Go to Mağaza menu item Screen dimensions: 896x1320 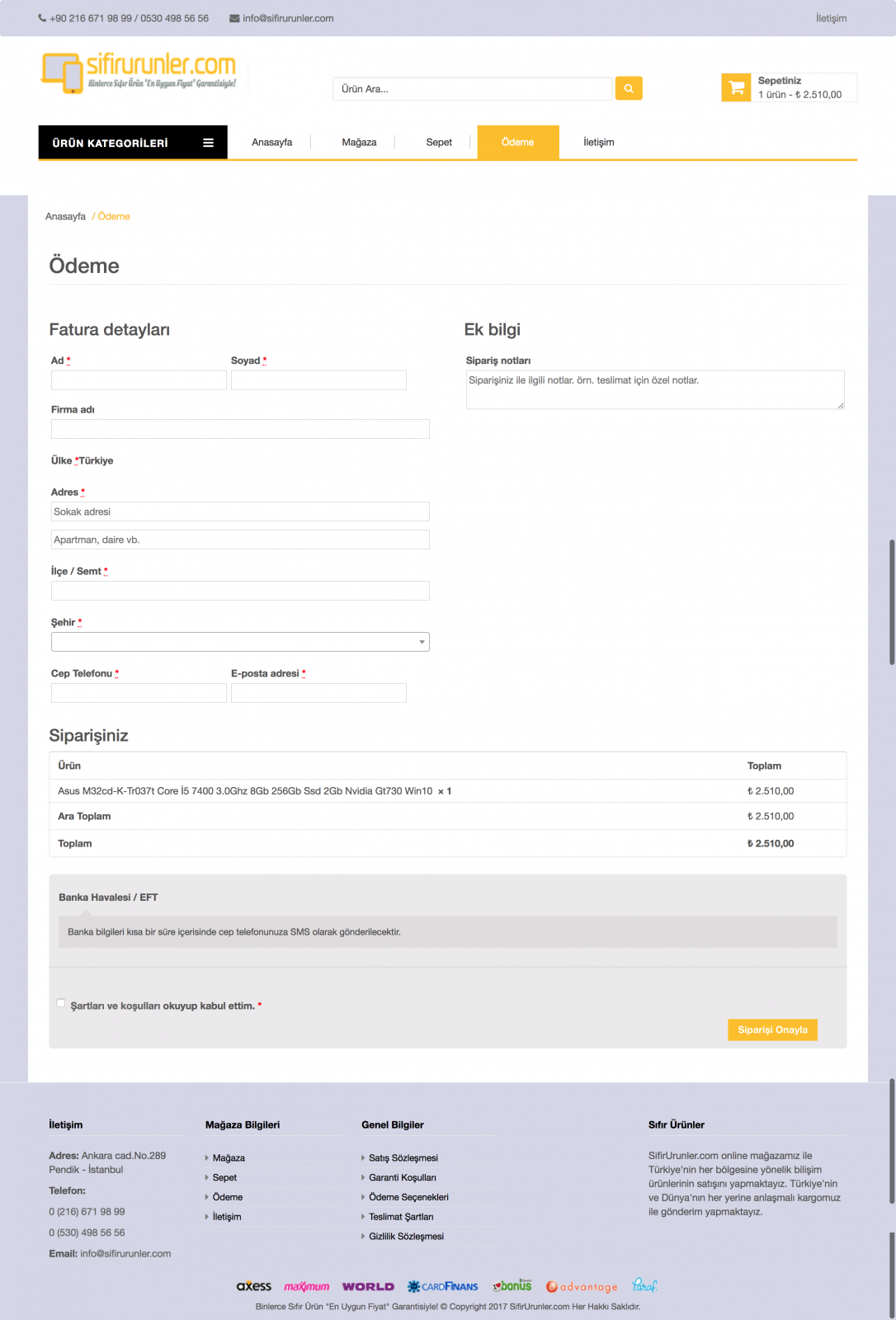(x=359, y=143)
